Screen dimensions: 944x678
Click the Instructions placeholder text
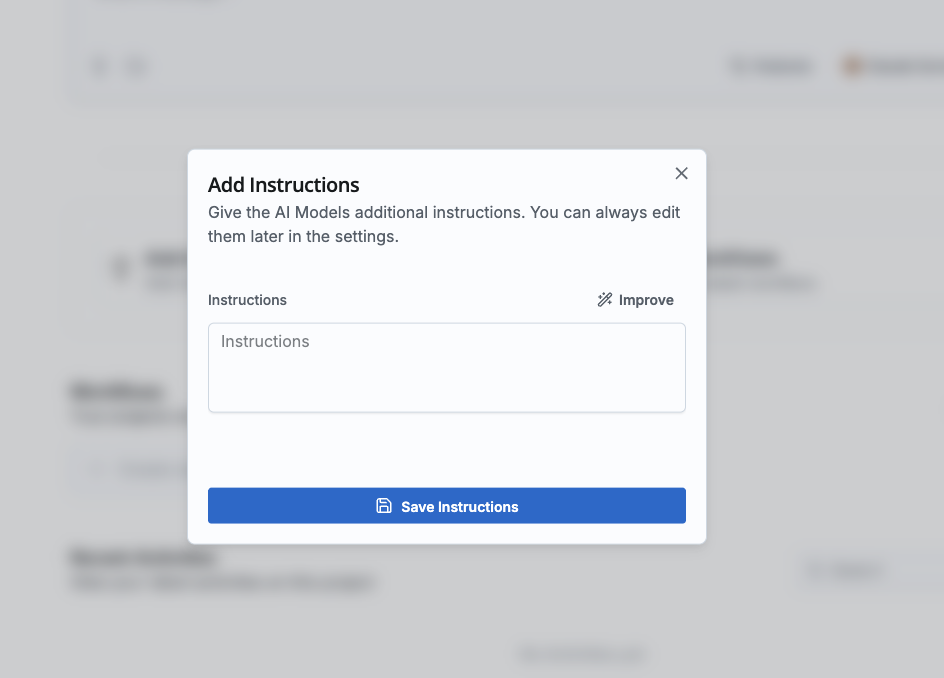[265, 342]
